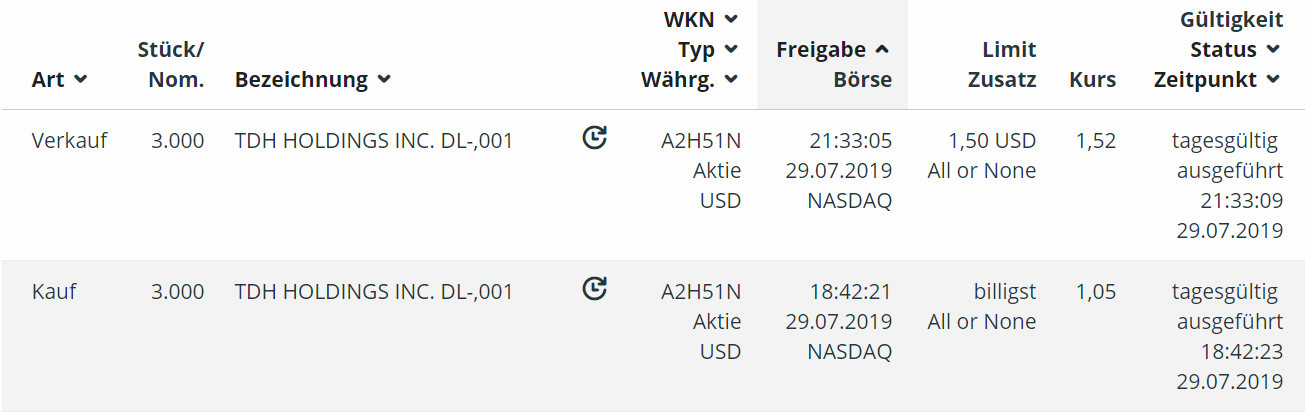Sort by Status header chevron

tap(1273, 49)
